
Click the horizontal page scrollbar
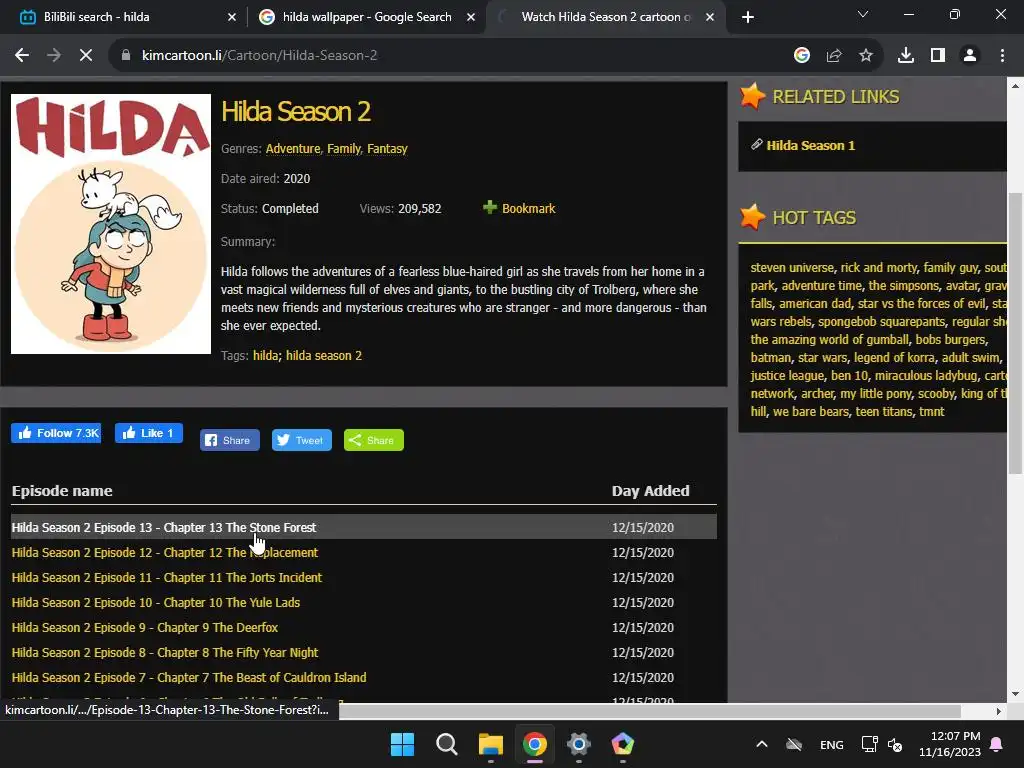click(x=650, y=711)
